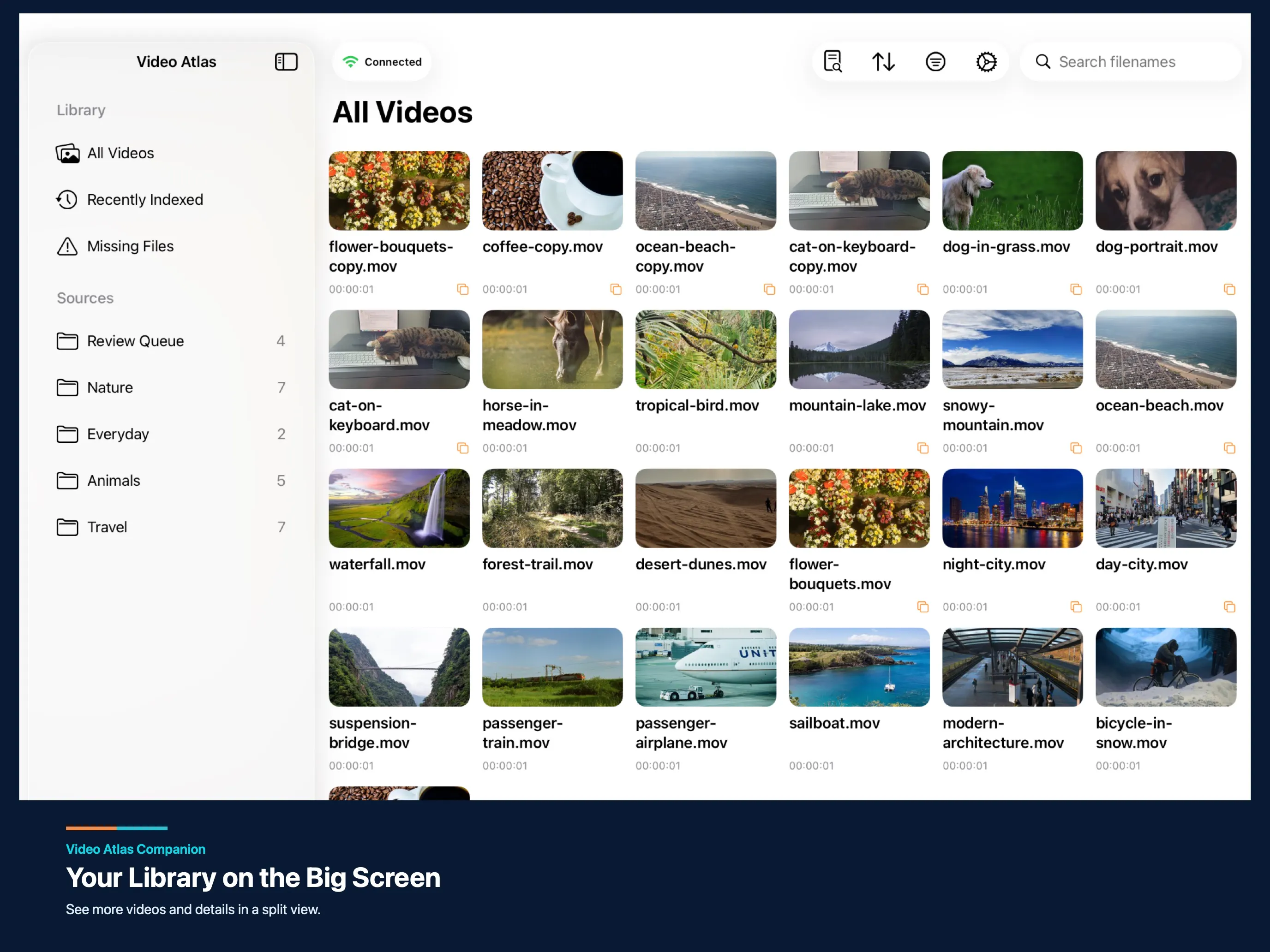Image resolution: width=1270 pixels, height=952 pixels.
Task: Click the search magnifier icon
Action: pyautogui.click(x=1042, y=61)
